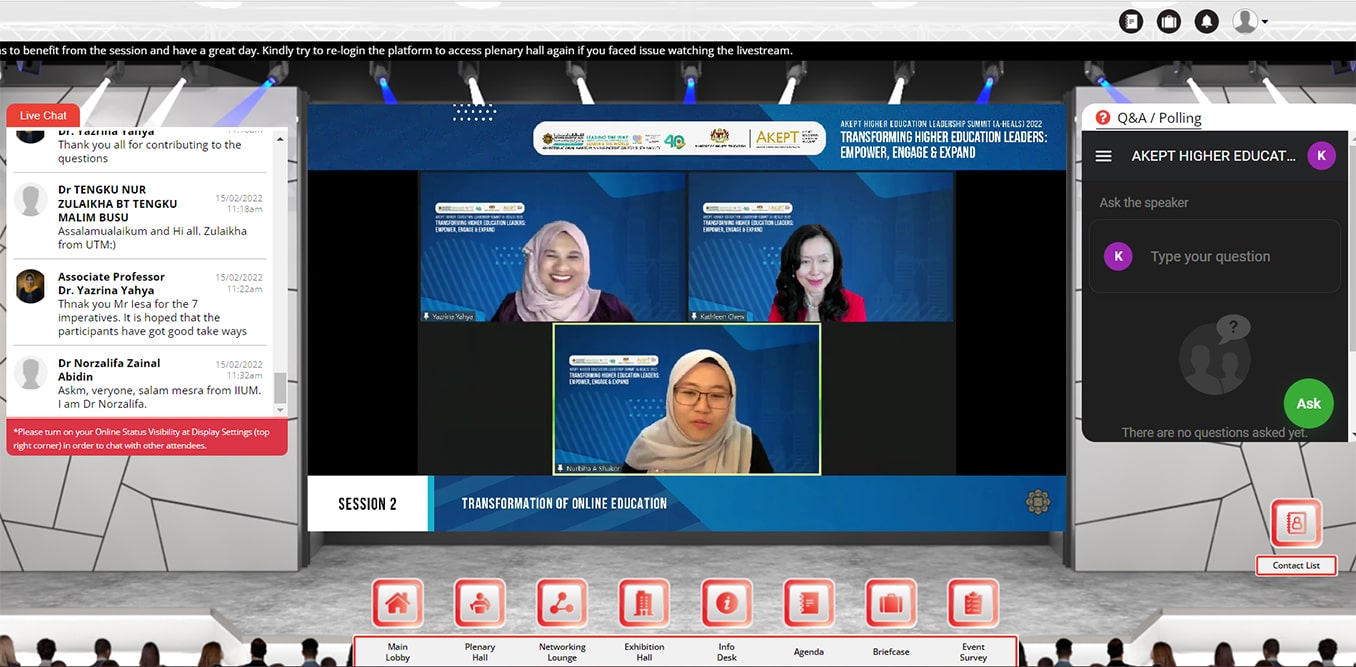
Task: Click the "AKEPT HIGHER EDUCAT..." Q&A title
Action: coord(1213,156)
